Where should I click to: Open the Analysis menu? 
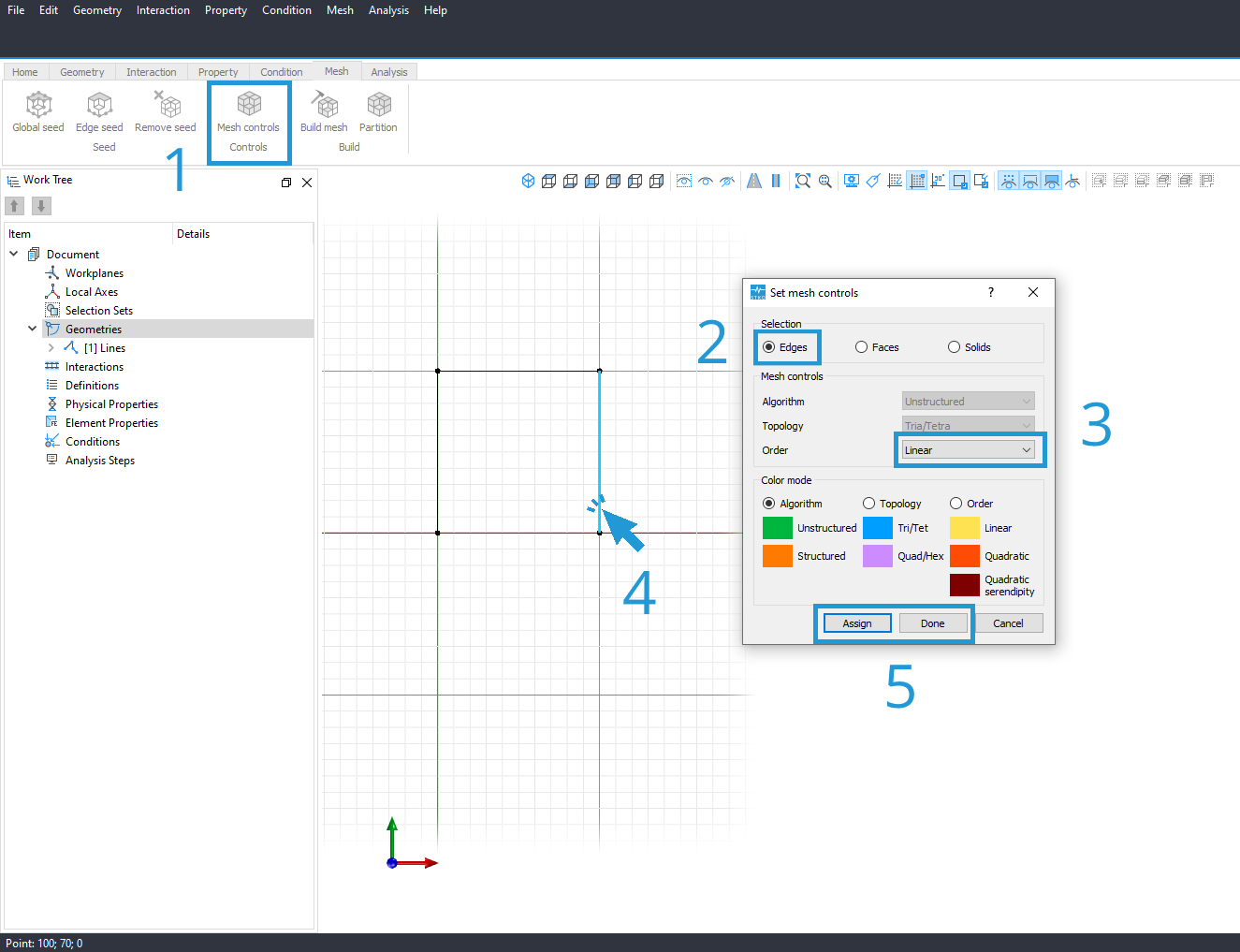388,10
